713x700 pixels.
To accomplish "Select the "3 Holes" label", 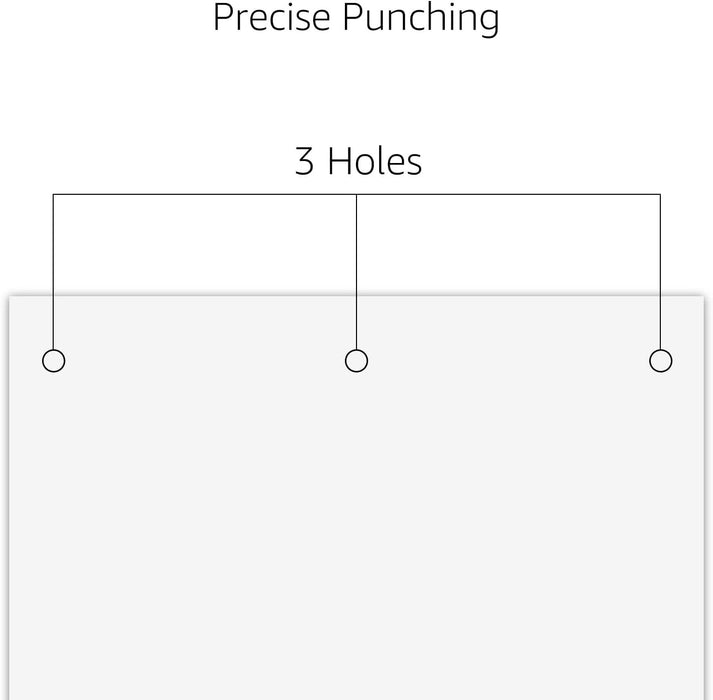I will (x=358, y=161).
